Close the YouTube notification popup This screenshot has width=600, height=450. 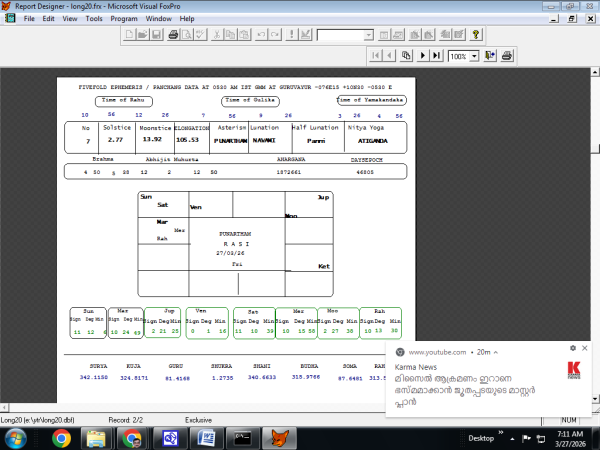coord(586,347)
